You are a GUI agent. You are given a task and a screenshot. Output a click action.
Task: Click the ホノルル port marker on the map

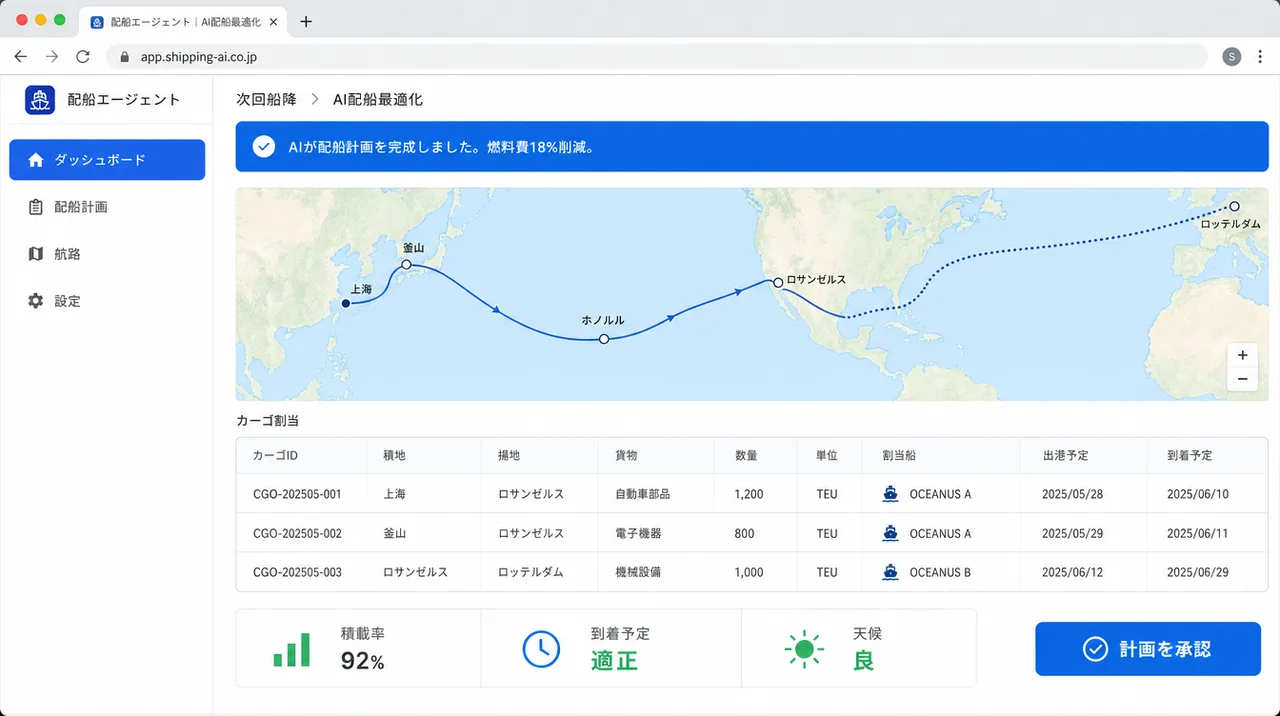[x=604, y=340]
